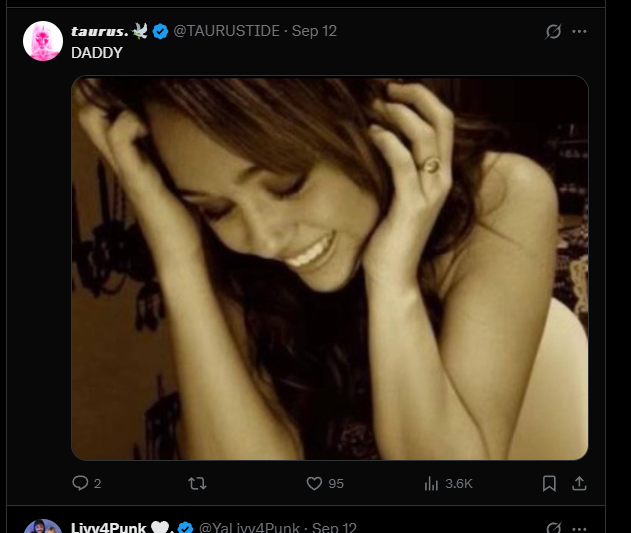Click the DADDY tweet text
This screenshot has width=631, height=533.
coord(97,52)
